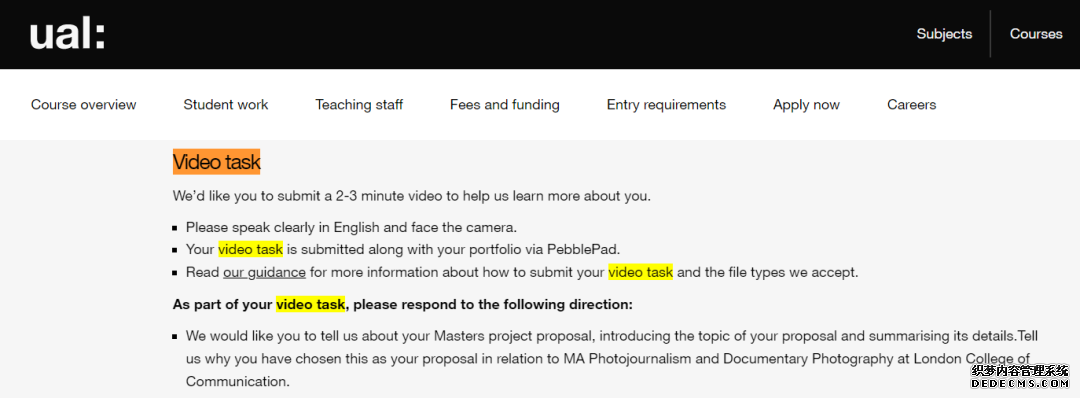Open the Careers tab

pyautogui.click(x=911, y=105)
